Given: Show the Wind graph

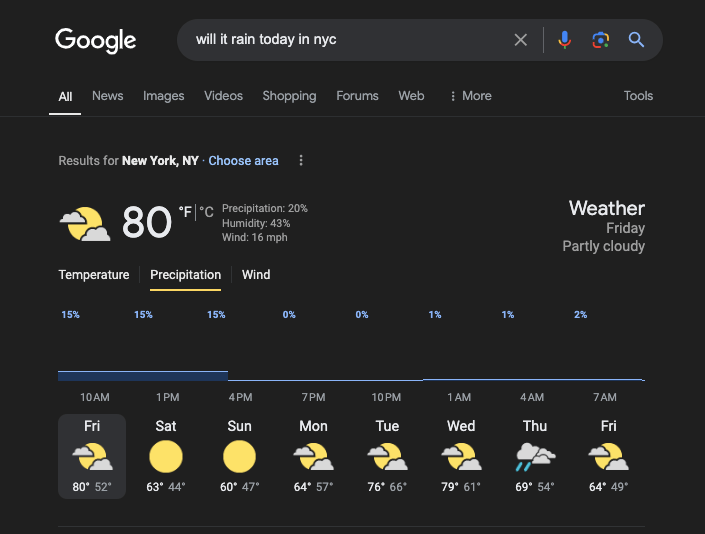Looking at the screenshot, I should 256,275.
